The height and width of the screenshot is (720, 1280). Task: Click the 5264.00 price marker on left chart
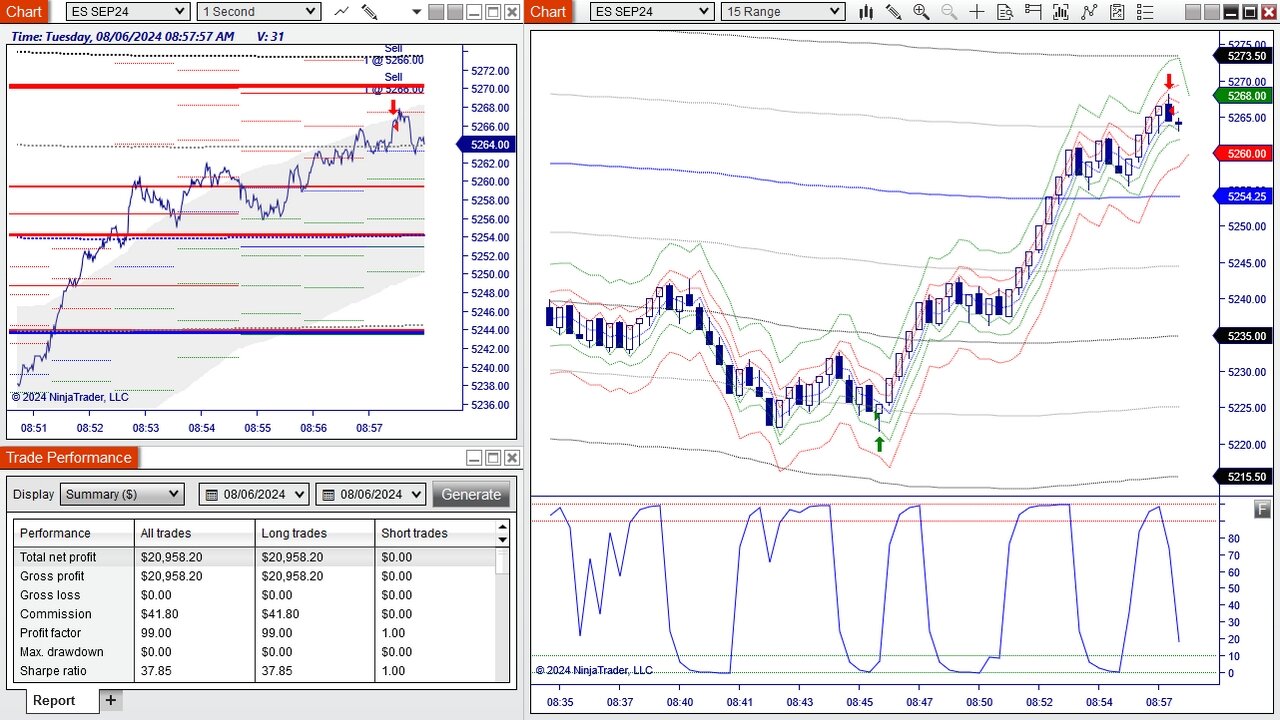[488, 145]
